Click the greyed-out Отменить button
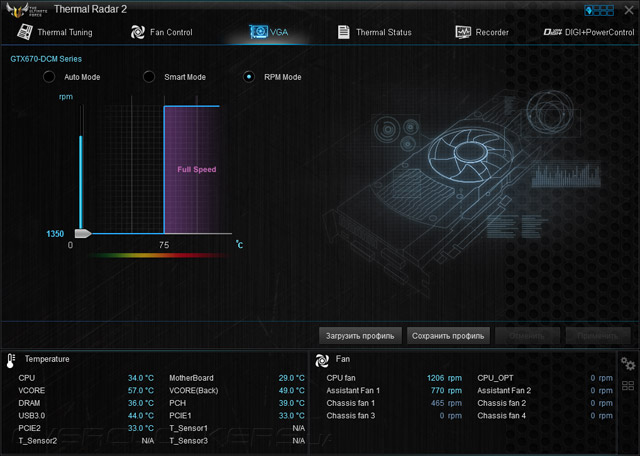 coord(527,336)
